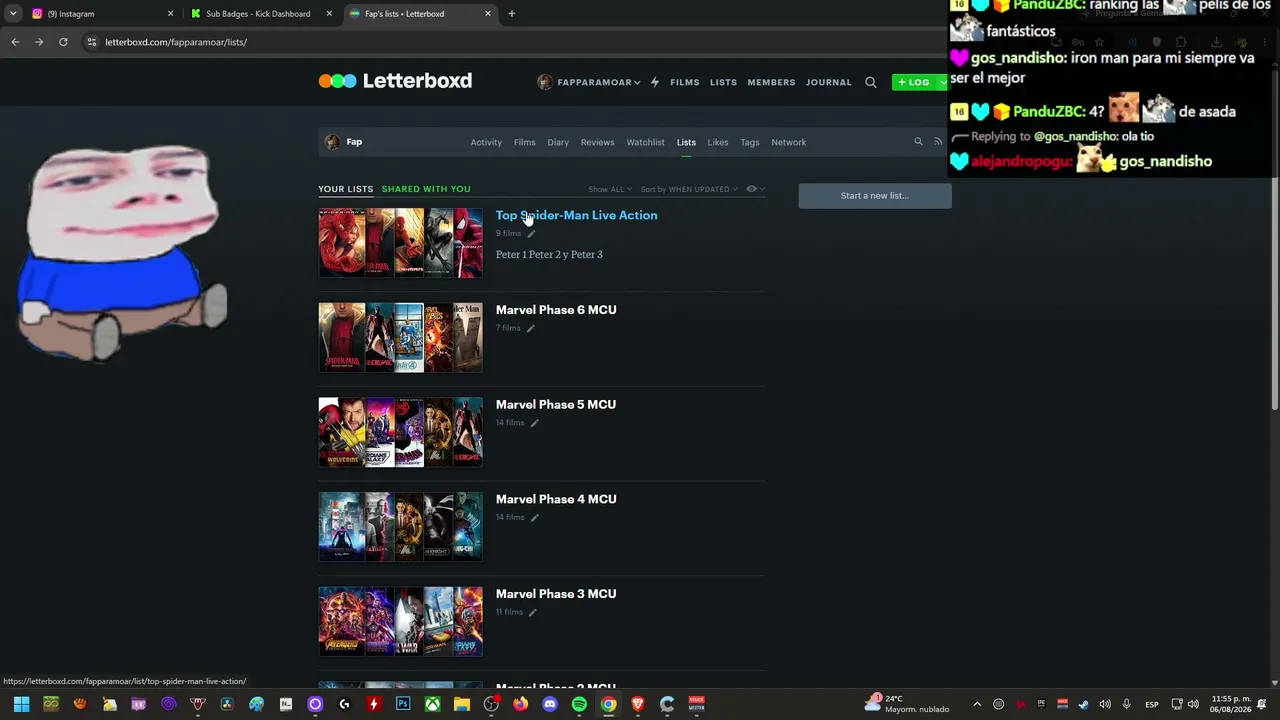Switch to the Activity profile tab
This screenshot has height=720, width=1280.
pos(486,142)
